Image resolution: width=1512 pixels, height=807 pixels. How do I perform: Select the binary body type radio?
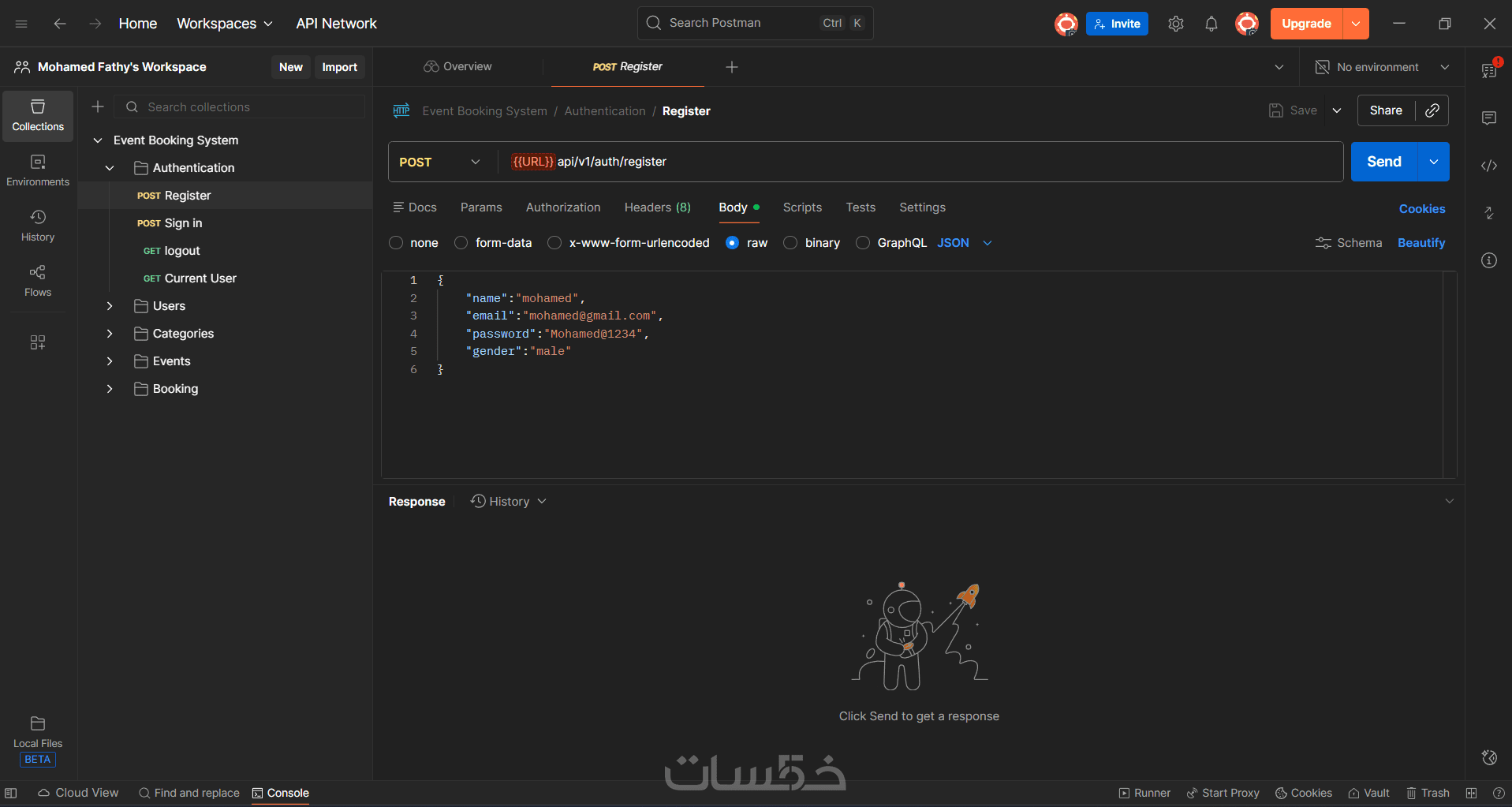click(x=790, y=243)
